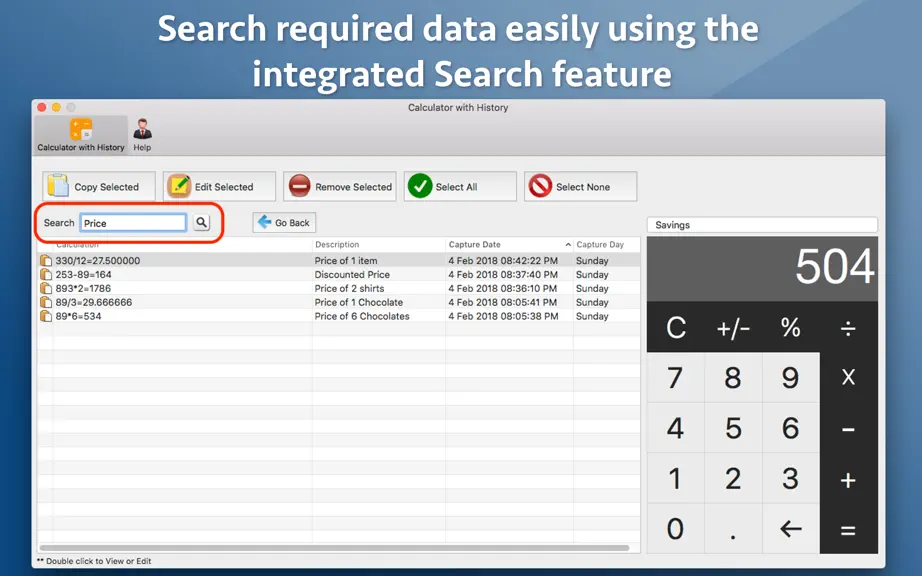Sort by the Description column header
Viewport: 922px width, 576px height.
point(379,245)
